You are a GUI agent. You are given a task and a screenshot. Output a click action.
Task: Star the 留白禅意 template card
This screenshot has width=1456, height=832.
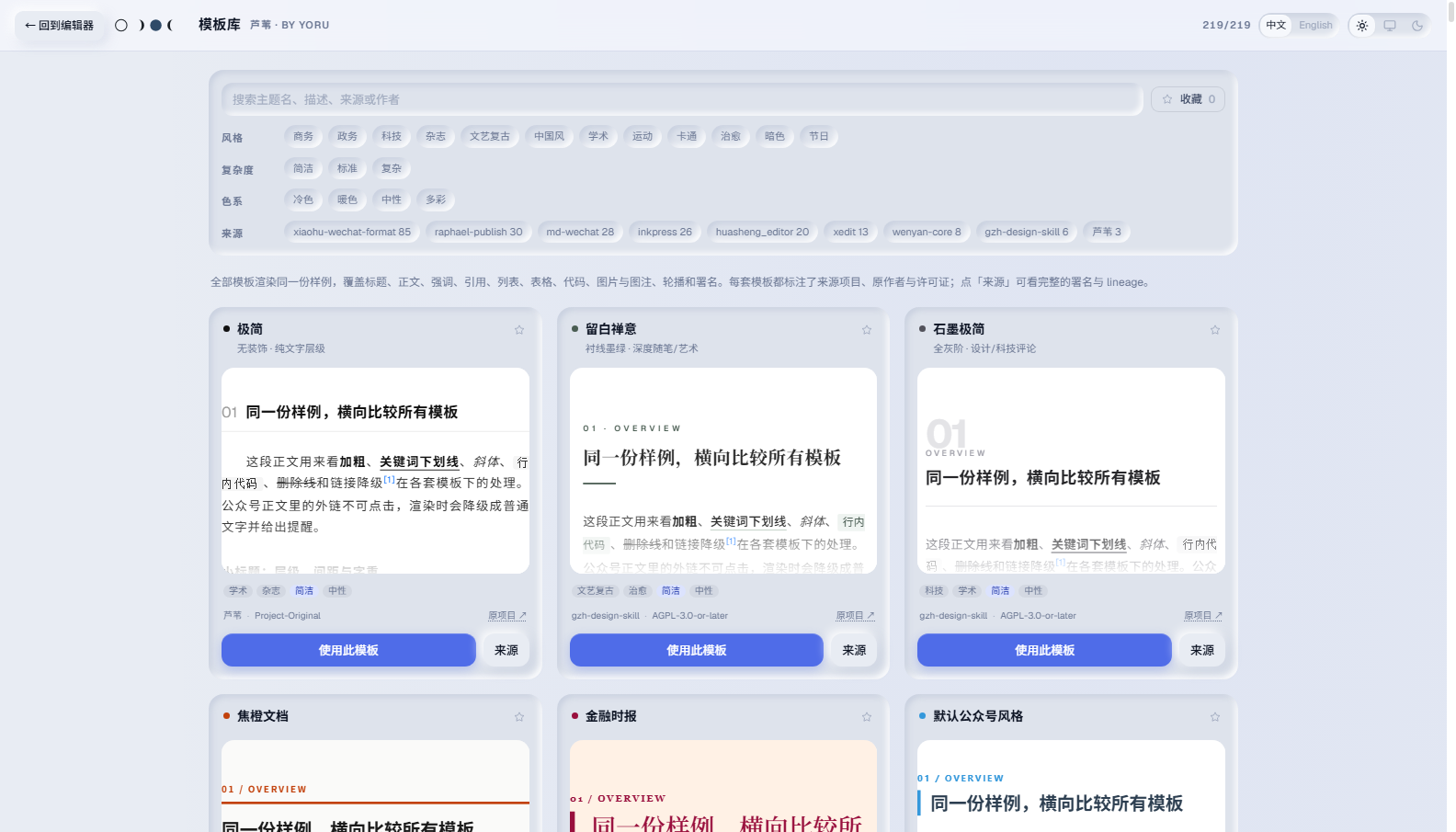pyautogui.click(x=867, y=330)
